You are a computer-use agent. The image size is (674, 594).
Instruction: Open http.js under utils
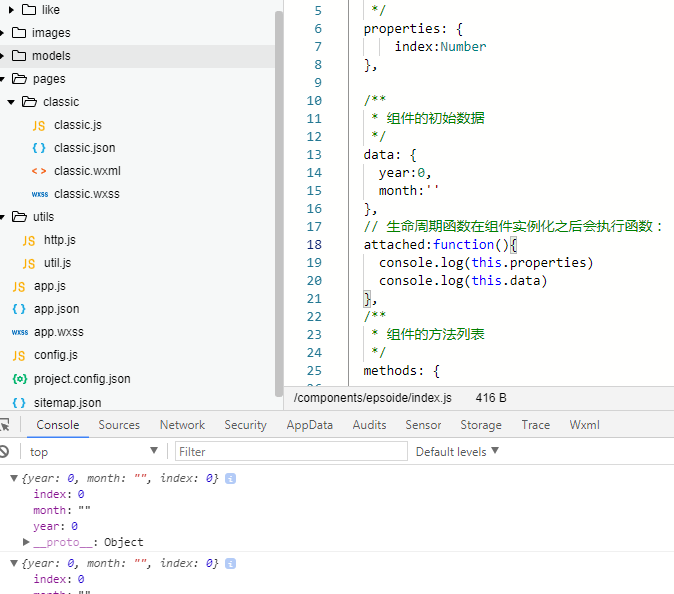(x=60, y=240)
